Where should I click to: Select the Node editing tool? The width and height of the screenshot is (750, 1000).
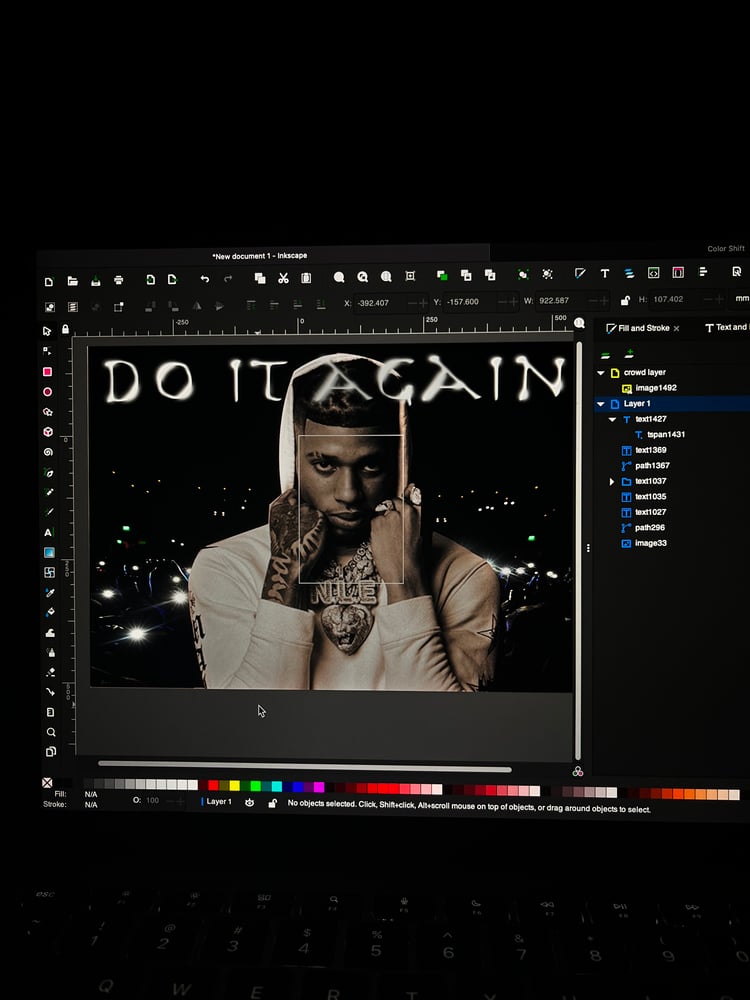[47, 351]
